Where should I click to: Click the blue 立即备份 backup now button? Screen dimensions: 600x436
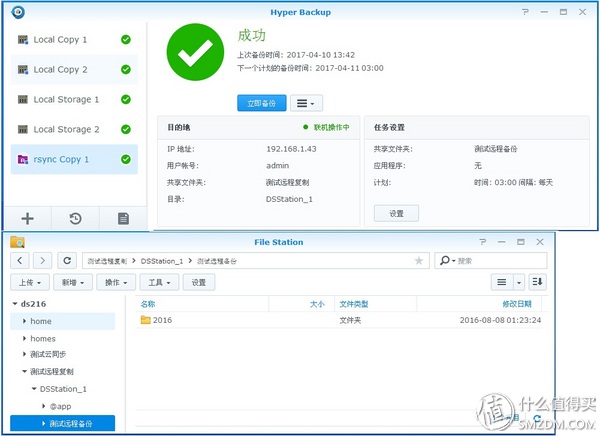click(262, 103)
